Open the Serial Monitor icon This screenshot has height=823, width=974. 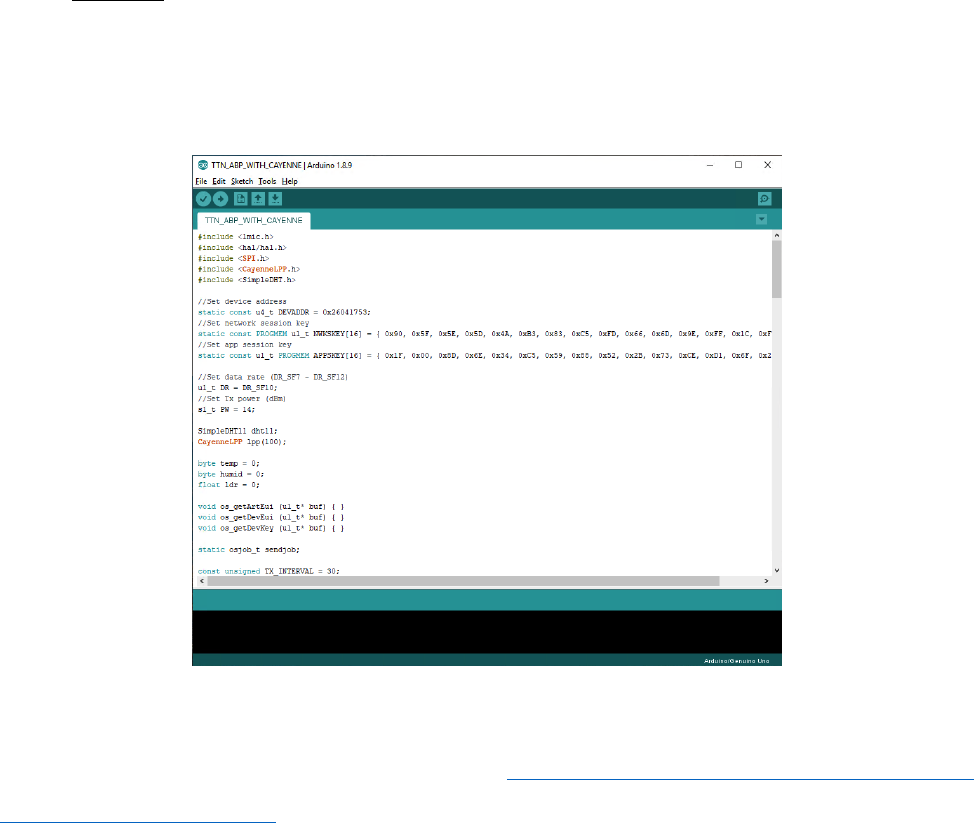click(765, 199)
